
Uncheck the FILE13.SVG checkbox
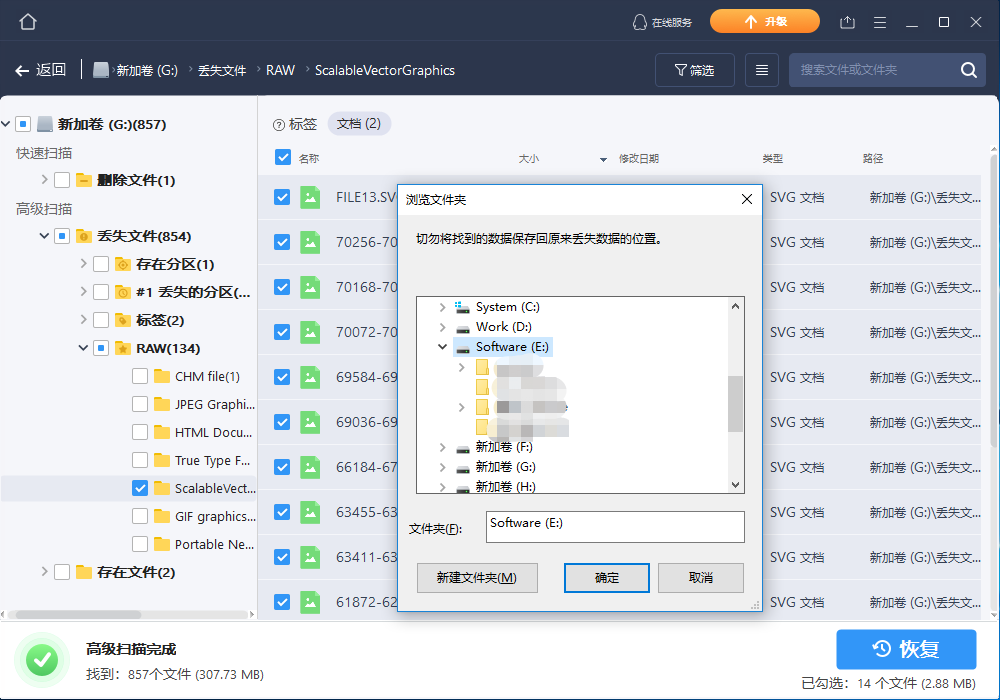281,197
